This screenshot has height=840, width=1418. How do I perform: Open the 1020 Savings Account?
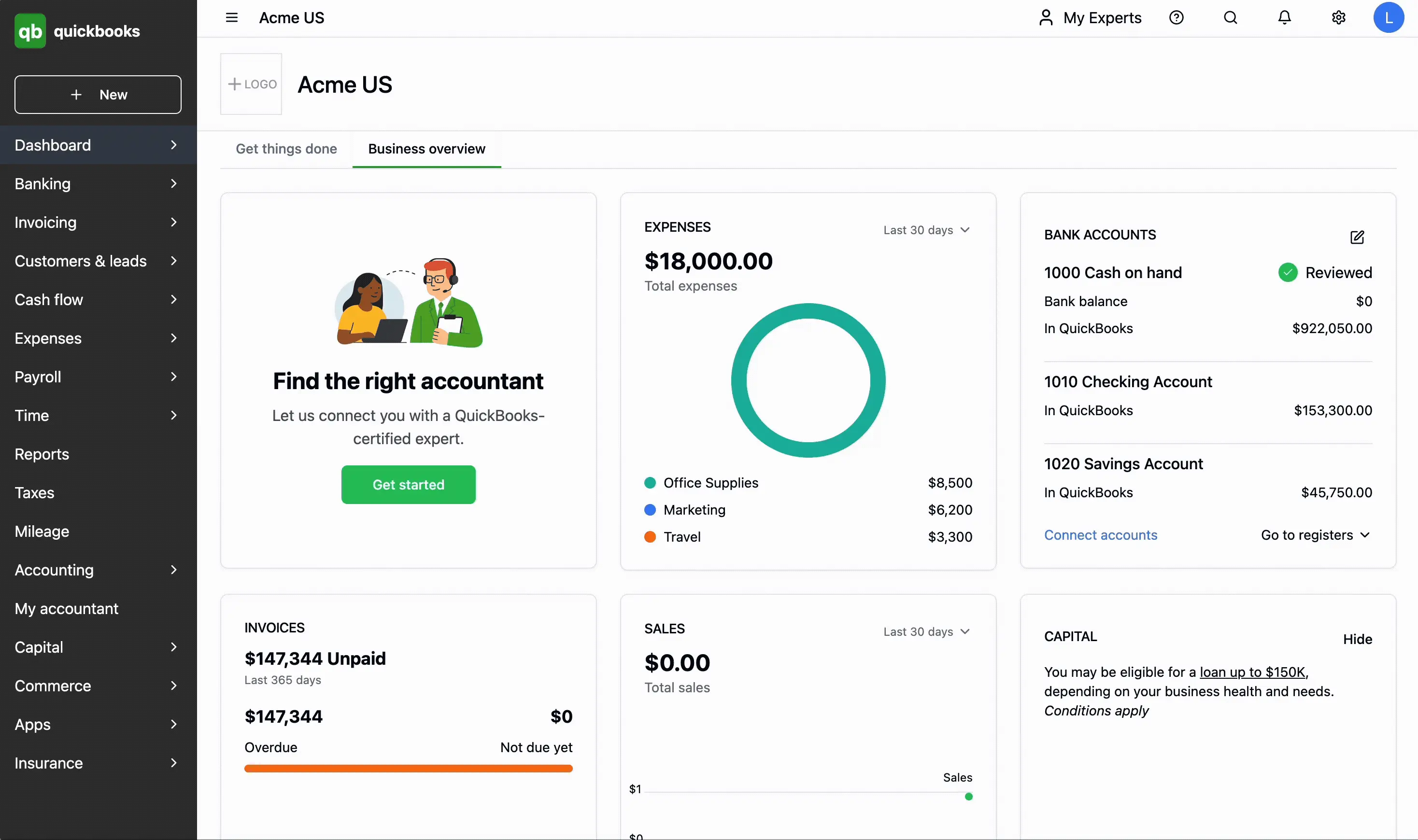(x=1123, y=463)
